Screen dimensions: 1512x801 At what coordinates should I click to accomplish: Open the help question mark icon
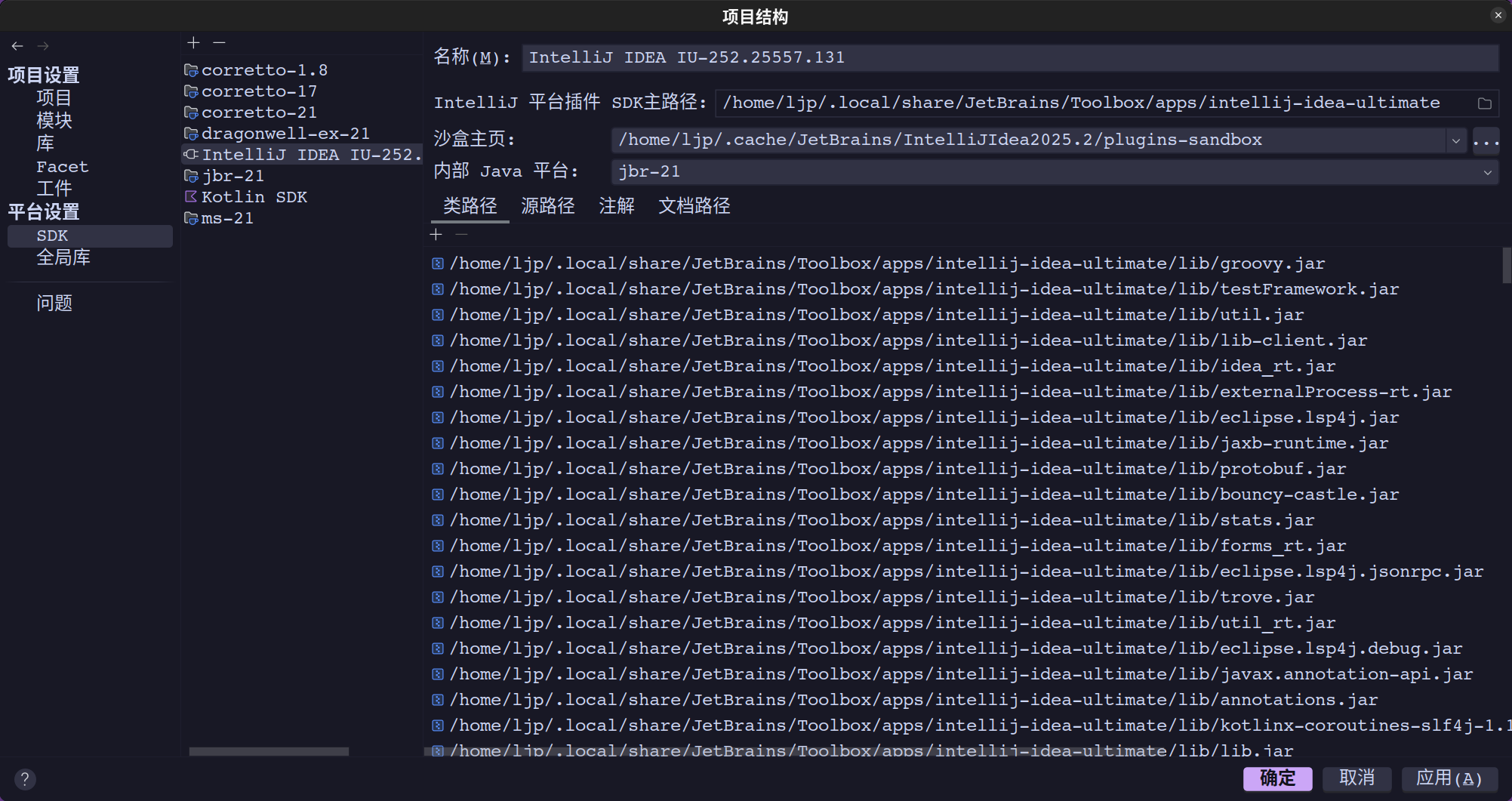[x=25, y=778]
